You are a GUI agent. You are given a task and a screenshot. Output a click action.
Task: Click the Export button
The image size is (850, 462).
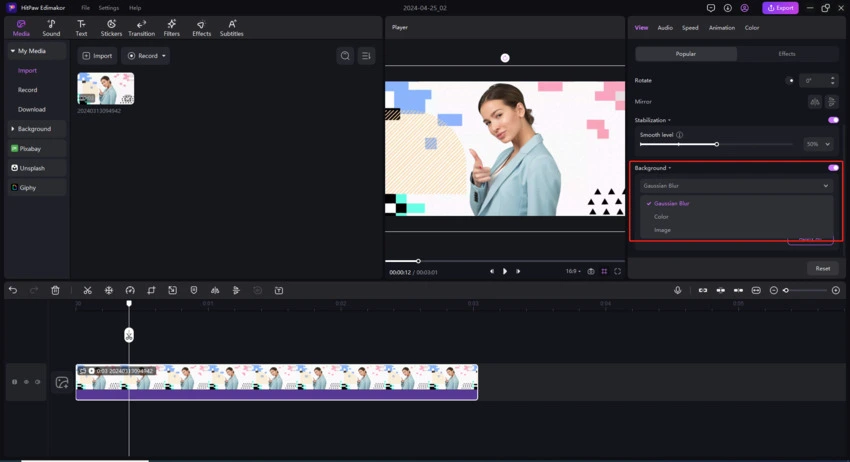[780, 8]
